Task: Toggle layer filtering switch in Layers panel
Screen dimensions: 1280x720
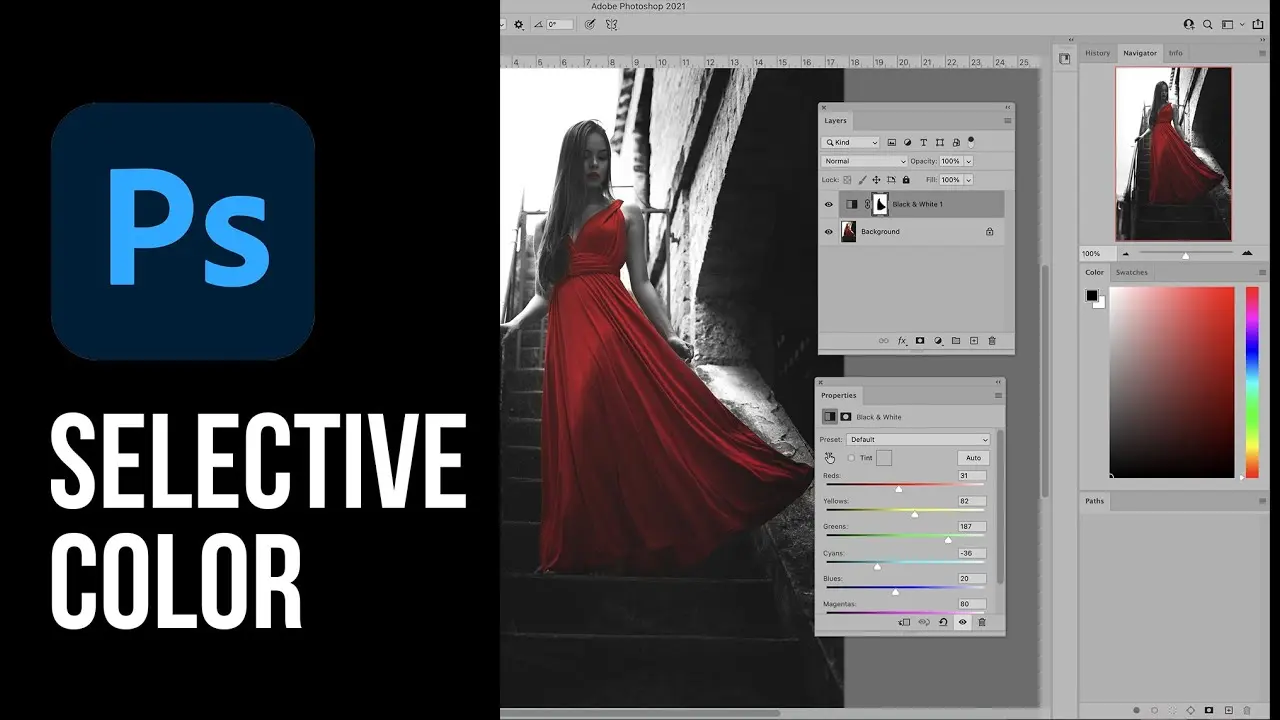Action: 971,143
